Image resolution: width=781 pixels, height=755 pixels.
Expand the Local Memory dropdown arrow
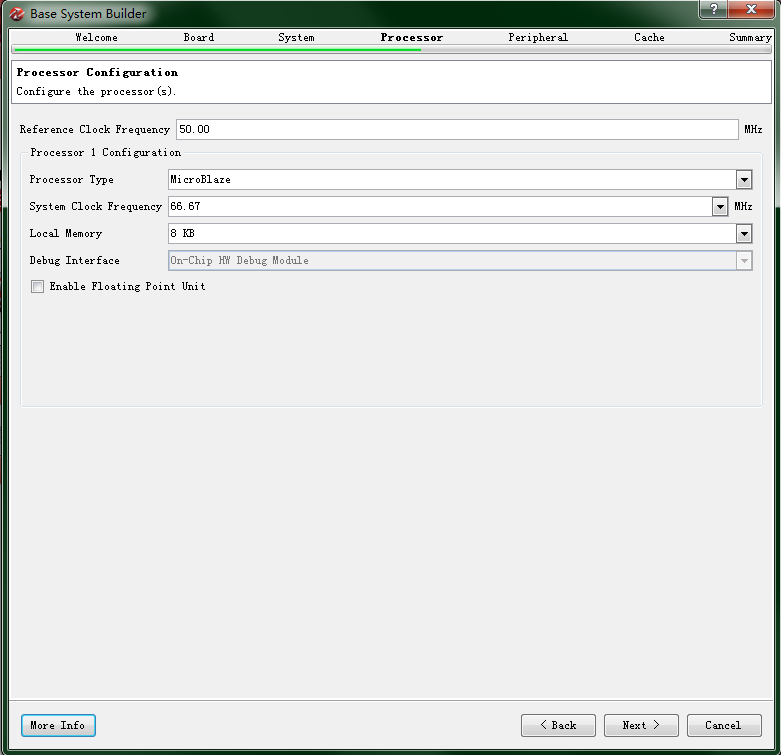pos(744,234)
